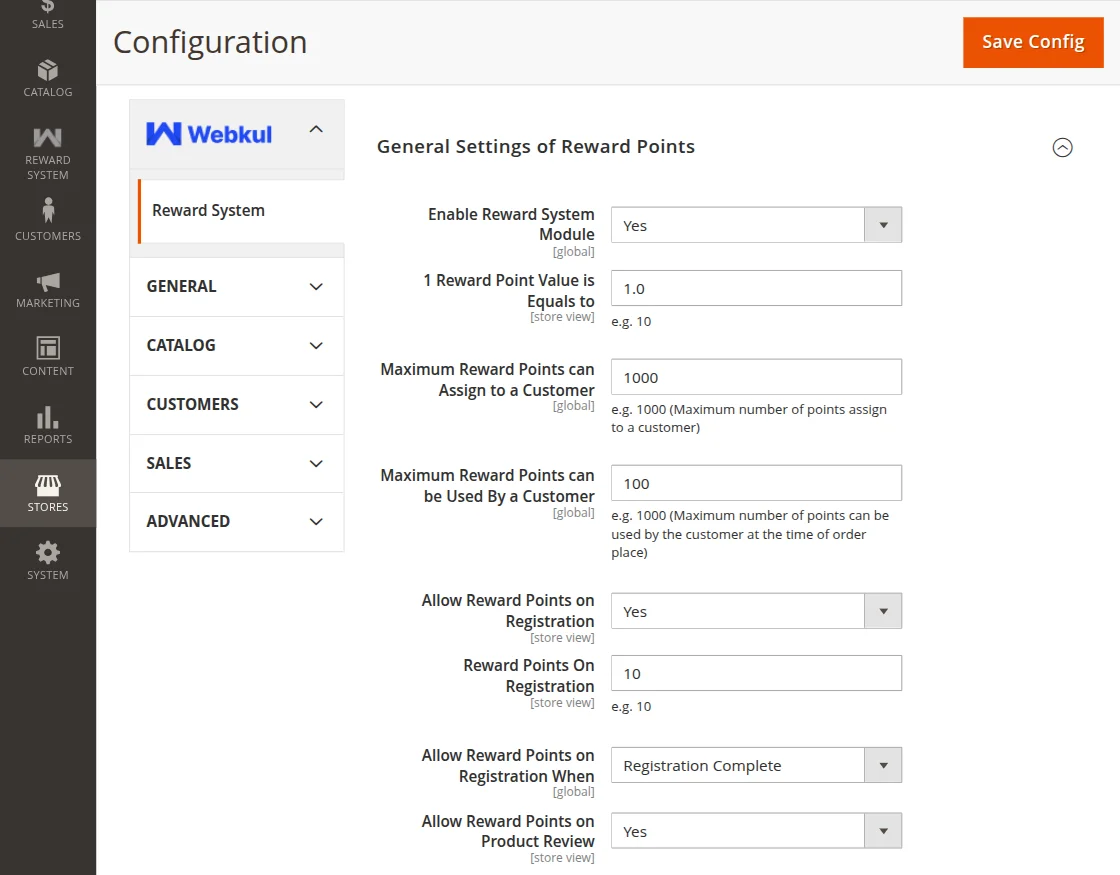Image resolution: width=1120 pixels, height=875 pixels.
Task: Open the Sales dollar icon in sidebar
Action: [47, 8]
